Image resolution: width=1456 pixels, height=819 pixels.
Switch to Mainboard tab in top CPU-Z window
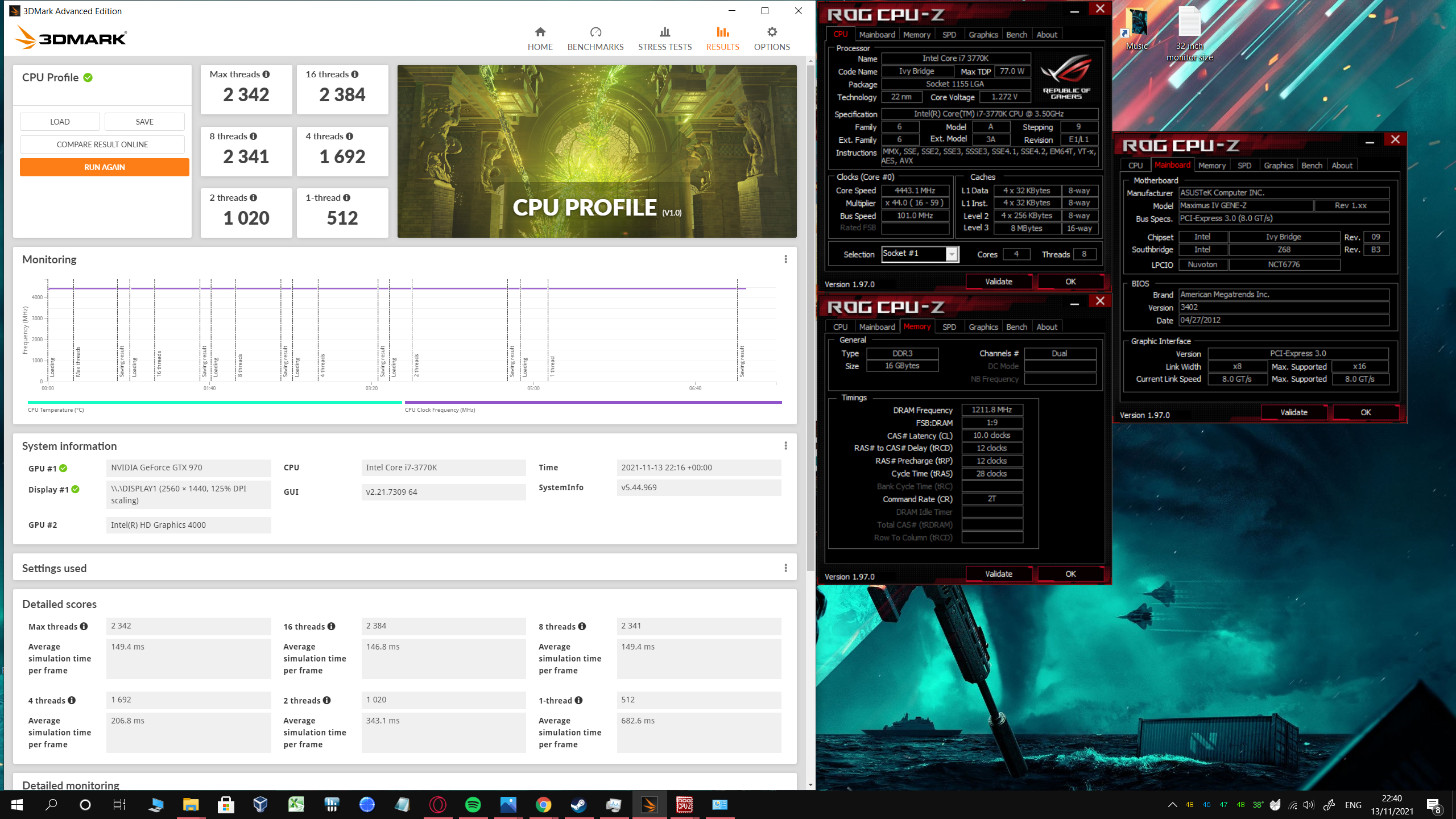(x=876, y=35)
